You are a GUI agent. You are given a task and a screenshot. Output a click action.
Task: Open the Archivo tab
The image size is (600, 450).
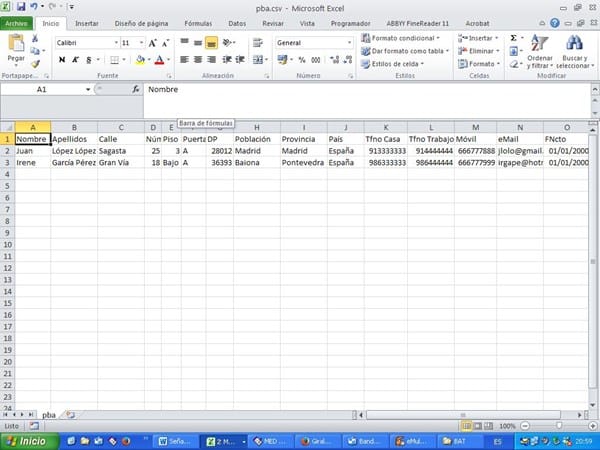tap(16, 24)
